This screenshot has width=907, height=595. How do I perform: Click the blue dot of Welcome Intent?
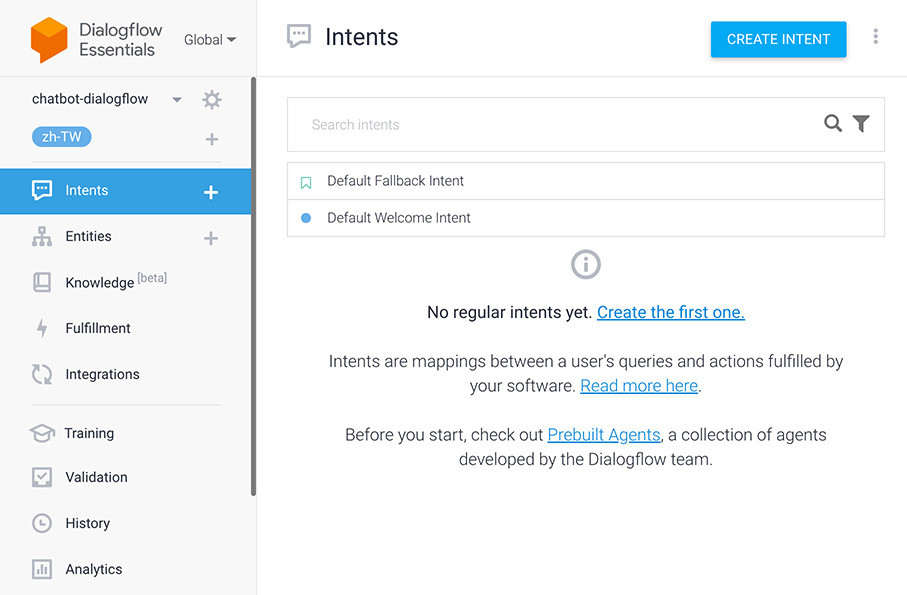pyautogui.click(x=306, y=218)
